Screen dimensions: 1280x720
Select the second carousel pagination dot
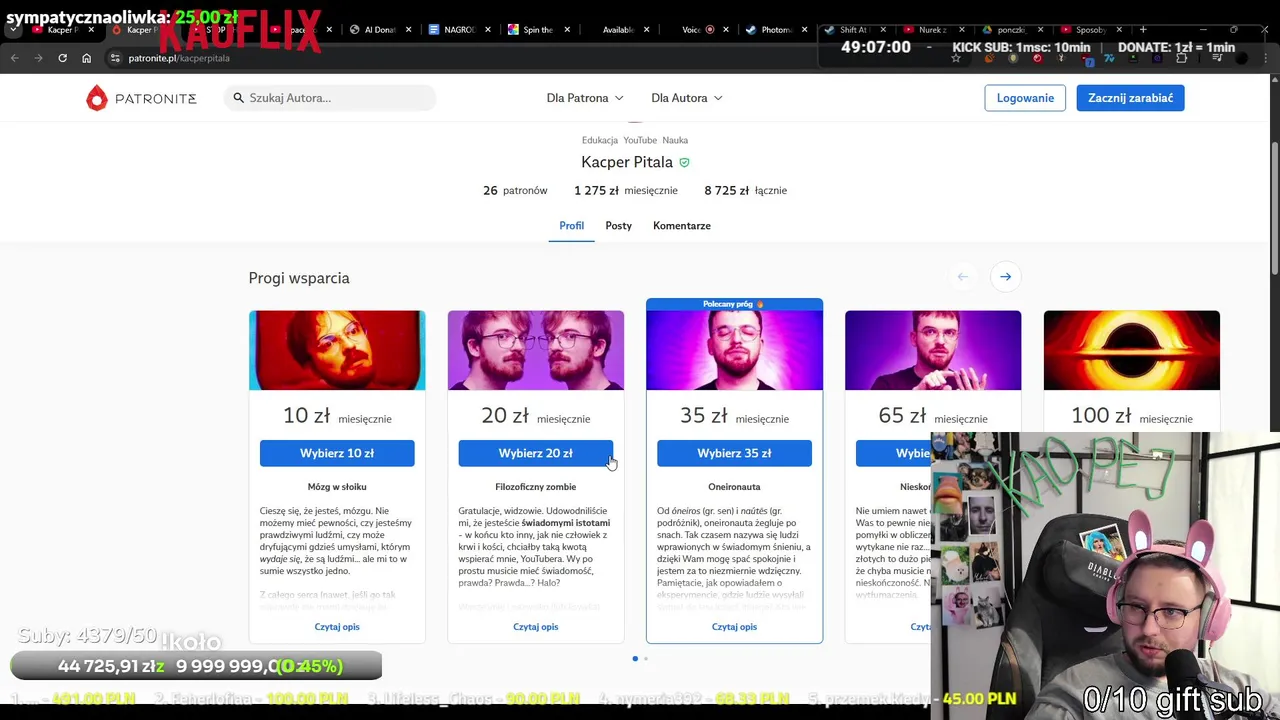(x=646, y=659)
